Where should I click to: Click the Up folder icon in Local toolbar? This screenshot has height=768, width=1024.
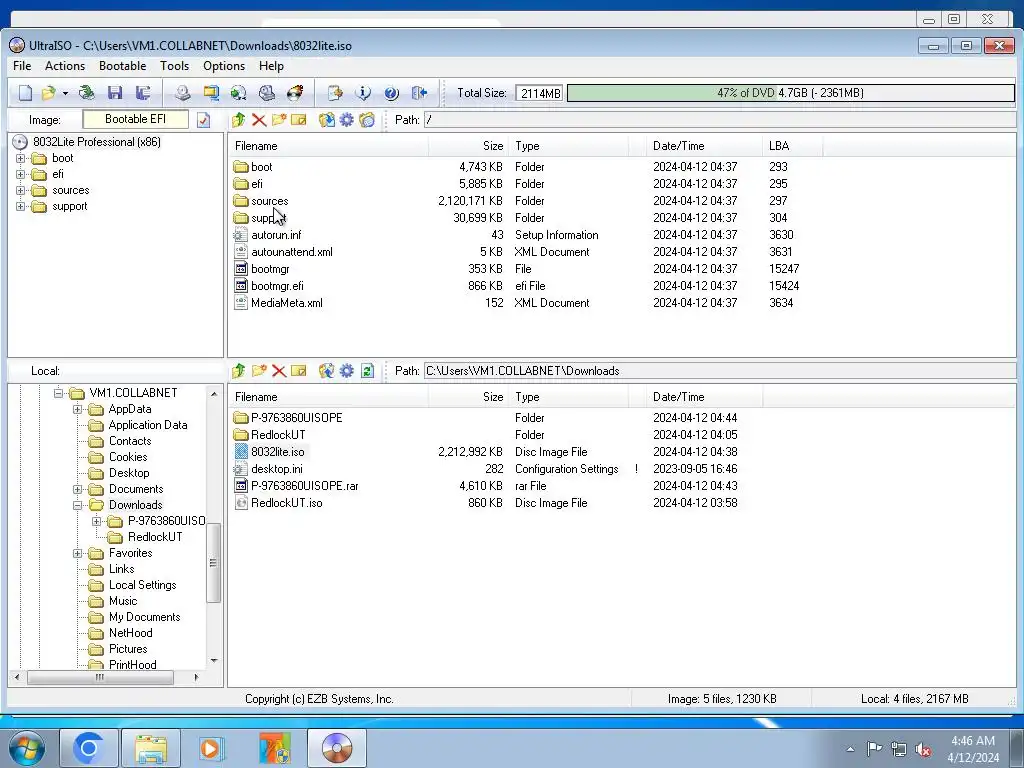click(x=238, y=370)
